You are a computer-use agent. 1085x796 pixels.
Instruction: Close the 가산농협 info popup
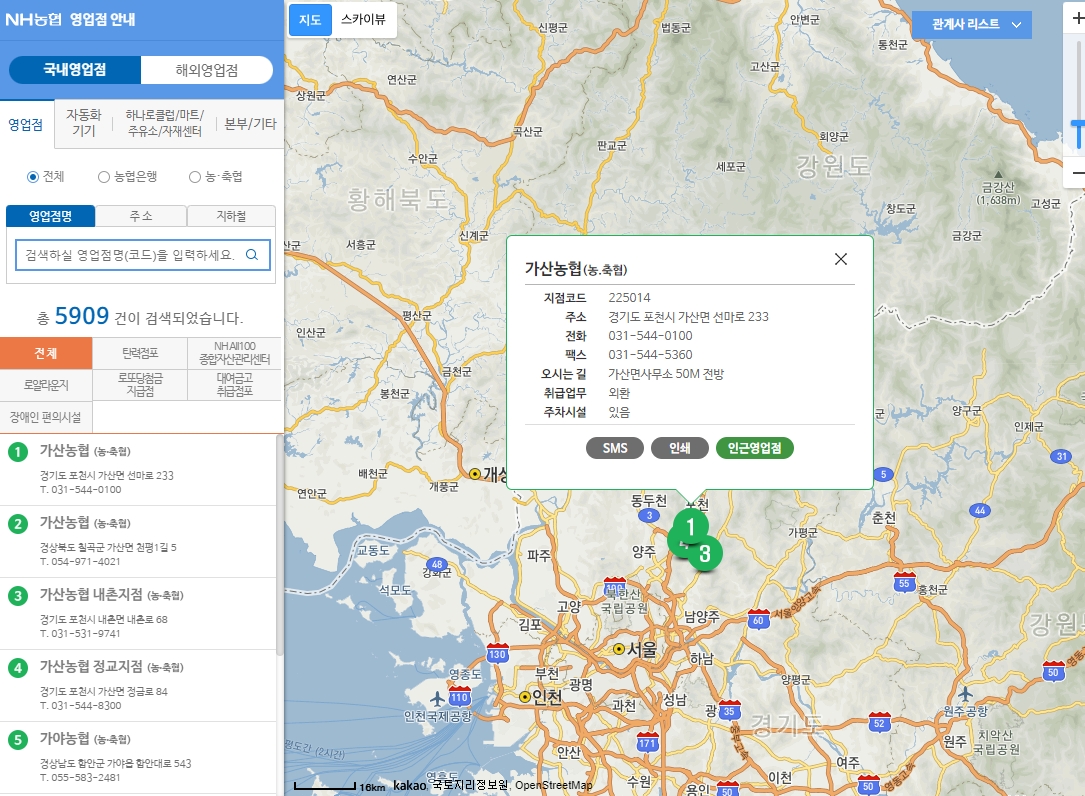[841, 259]
